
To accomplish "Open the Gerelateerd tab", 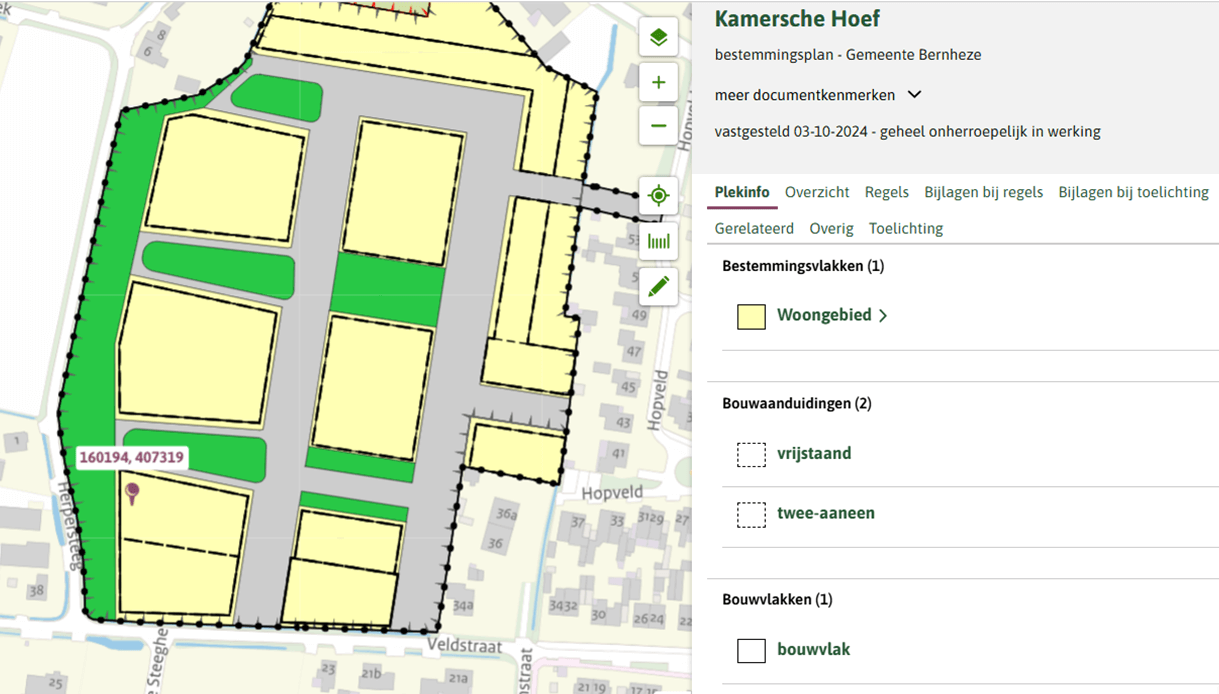I will pos(754,228).
